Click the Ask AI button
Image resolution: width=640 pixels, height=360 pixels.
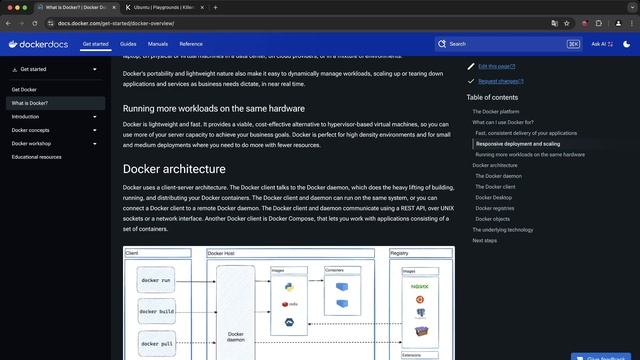point(602,44)
